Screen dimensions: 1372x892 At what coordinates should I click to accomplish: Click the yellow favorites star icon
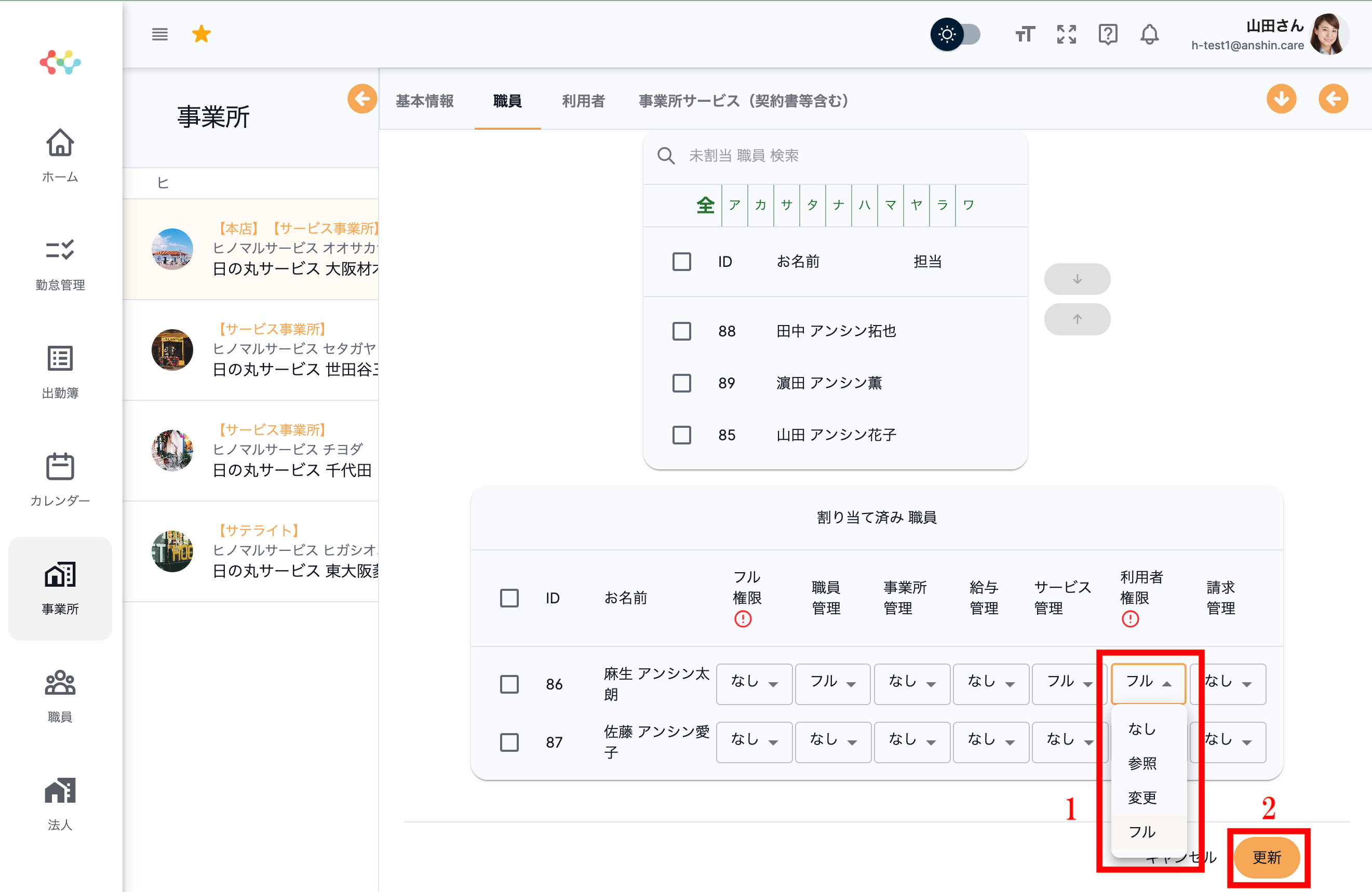201,35
